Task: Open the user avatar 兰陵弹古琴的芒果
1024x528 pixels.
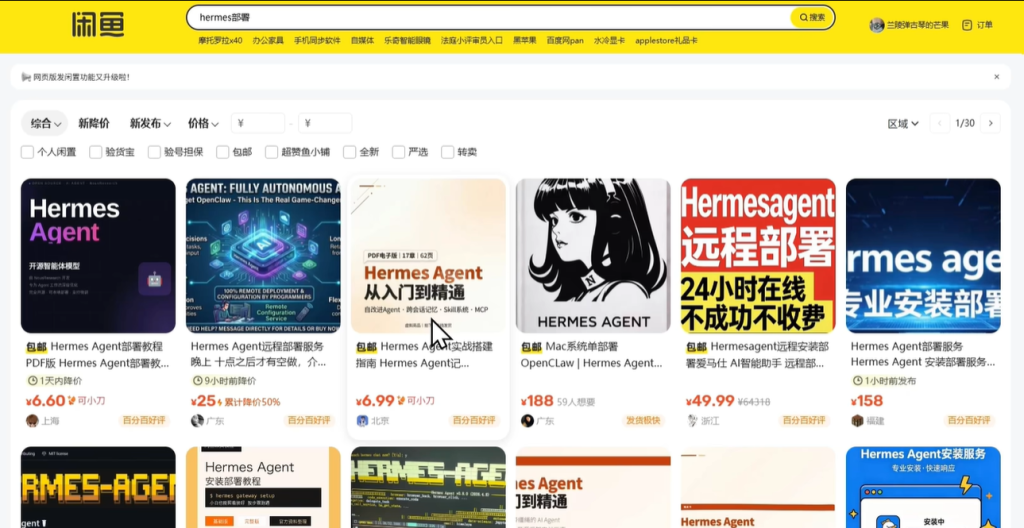Action: tap(876, 25)
